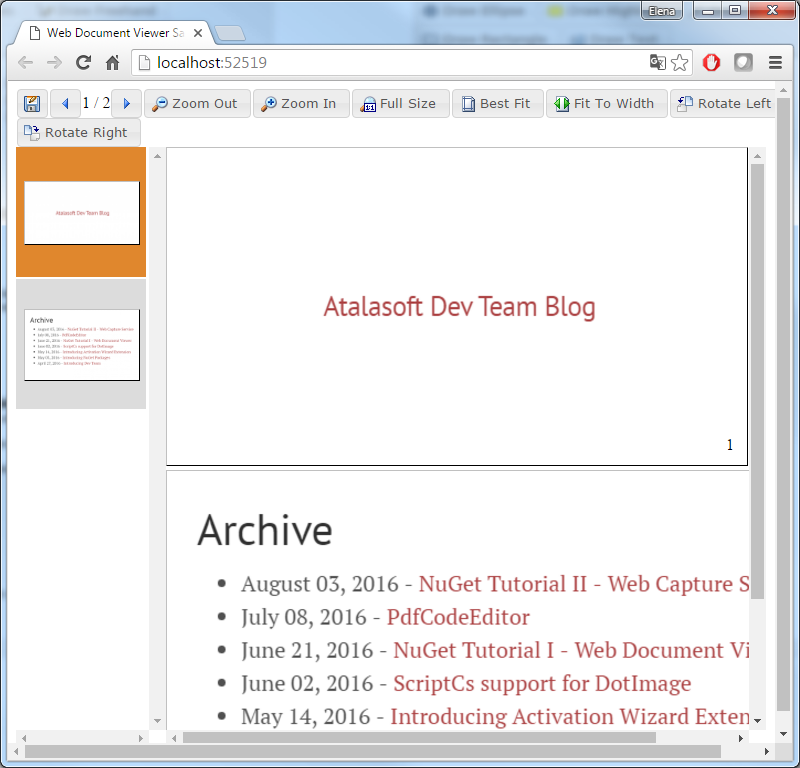The height and width of the screenshot is (768, 800).
Task: Rotate the page left
Action: 723,104
